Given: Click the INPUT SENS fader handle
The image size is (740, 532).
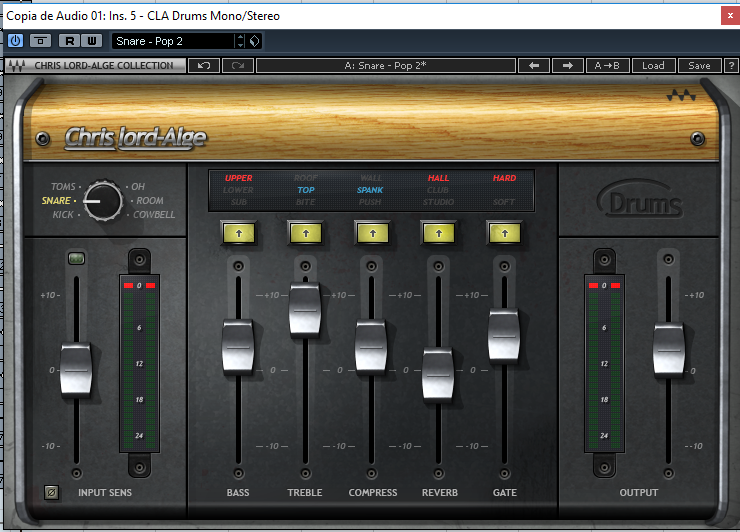Looking at the screenshot, I should 76,370.
